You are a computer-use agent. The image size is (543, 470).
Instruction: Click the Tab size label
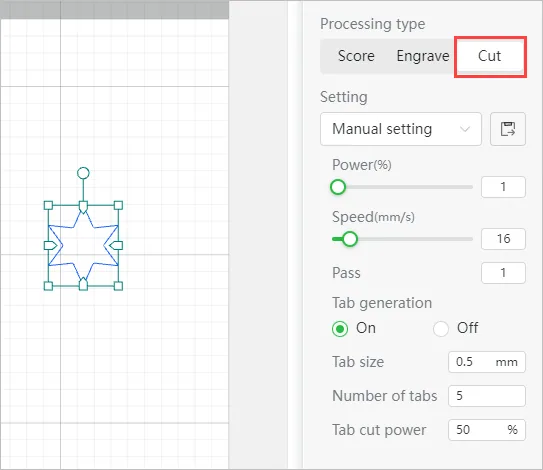(x=358, y=362)
